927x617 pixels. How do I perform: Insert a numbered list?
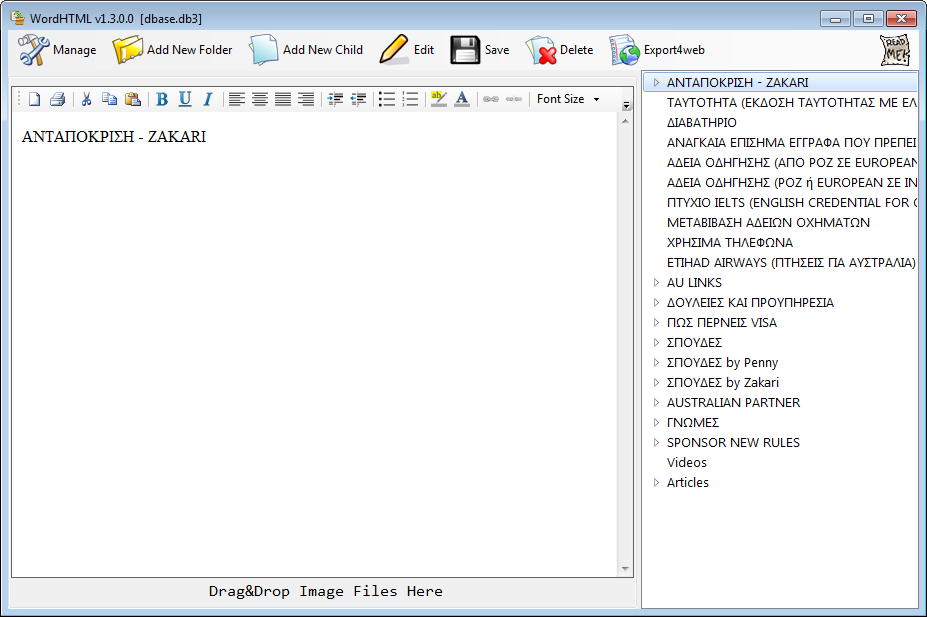tap(410, 99)
